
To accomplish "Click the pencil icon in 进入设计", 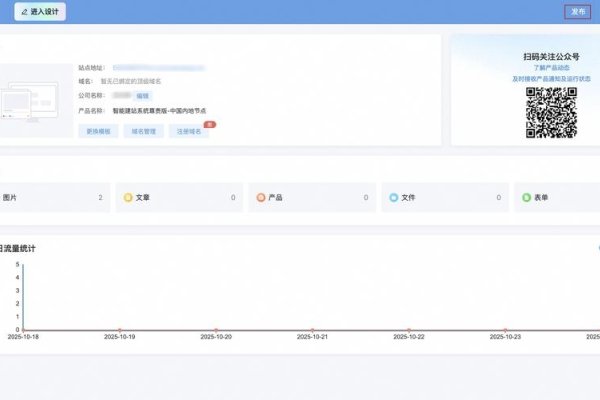I will click(24, 12).
